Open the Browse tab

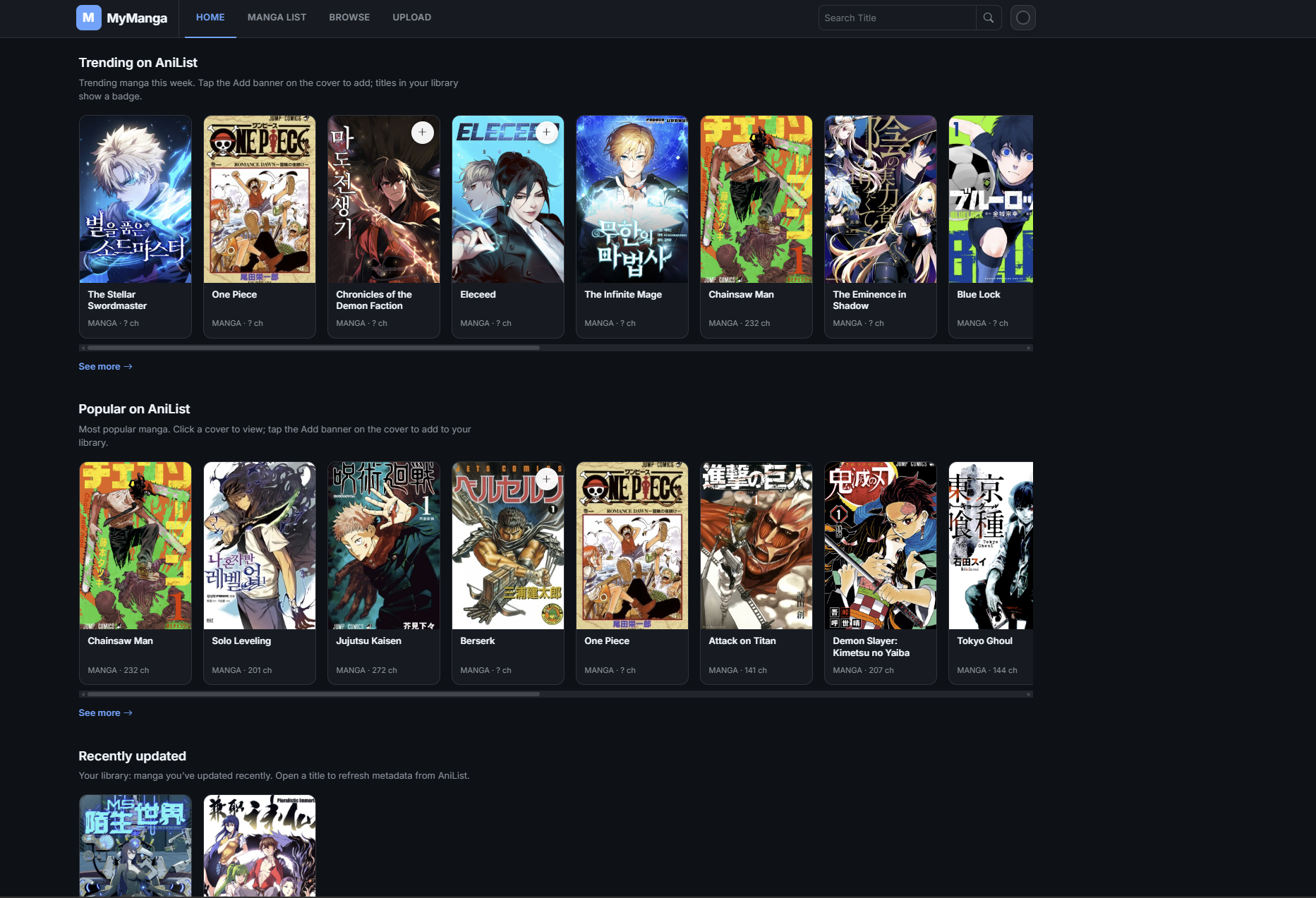pyautogui.click(x=349, y=18)
